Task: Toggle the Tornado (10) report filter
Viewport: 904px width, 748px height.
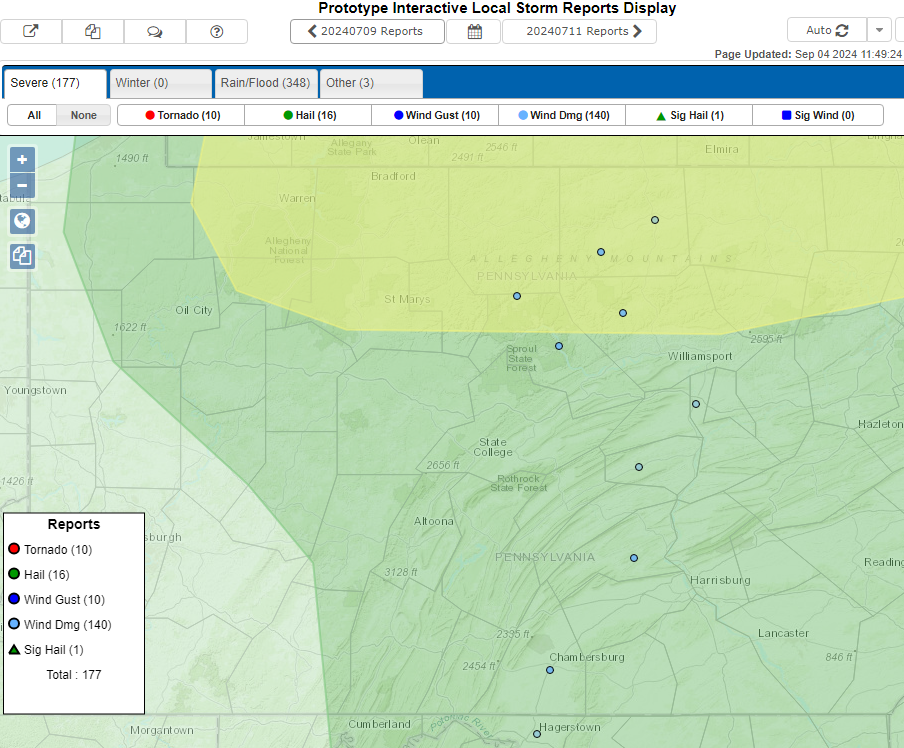Action: (x=181, y=115)
